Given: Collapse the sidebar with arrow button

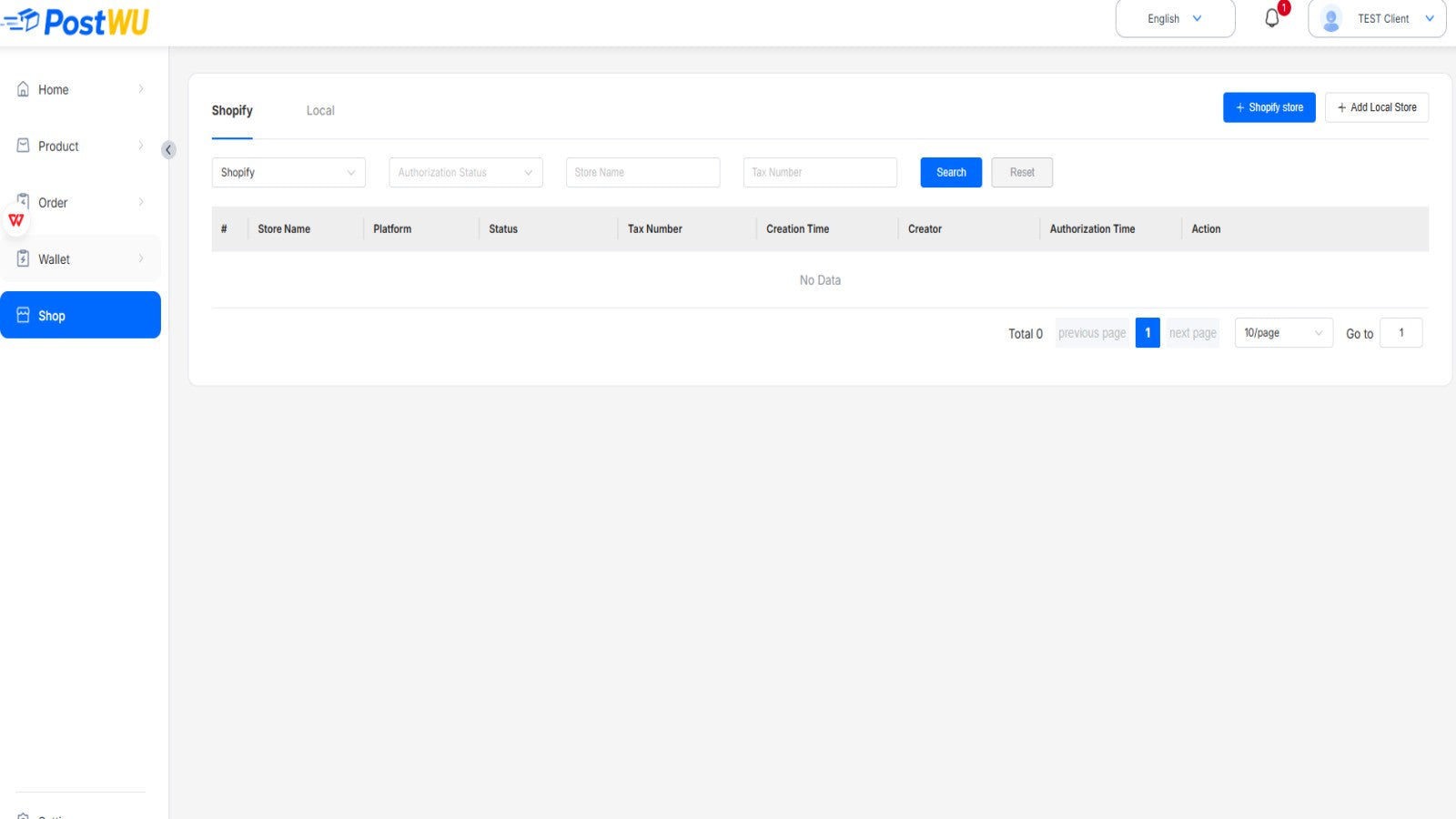Looking at the screenshot, I should (x=168, y=150).
